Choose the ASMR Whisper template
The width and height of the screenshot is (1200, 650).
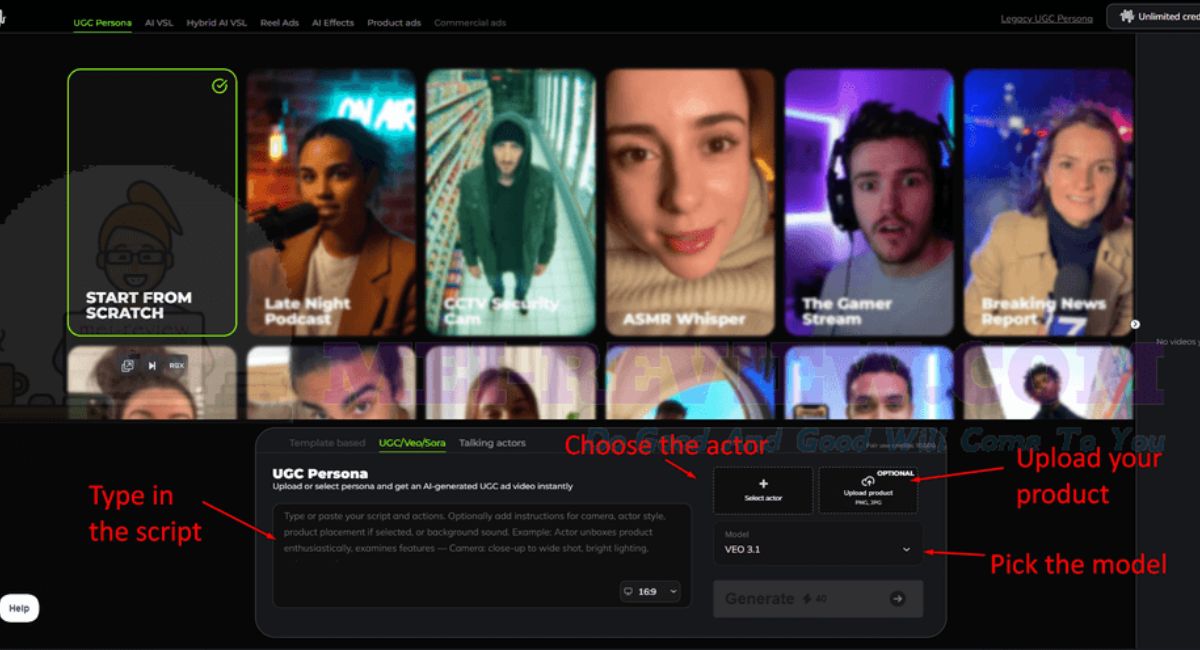[x=689, y=202]
